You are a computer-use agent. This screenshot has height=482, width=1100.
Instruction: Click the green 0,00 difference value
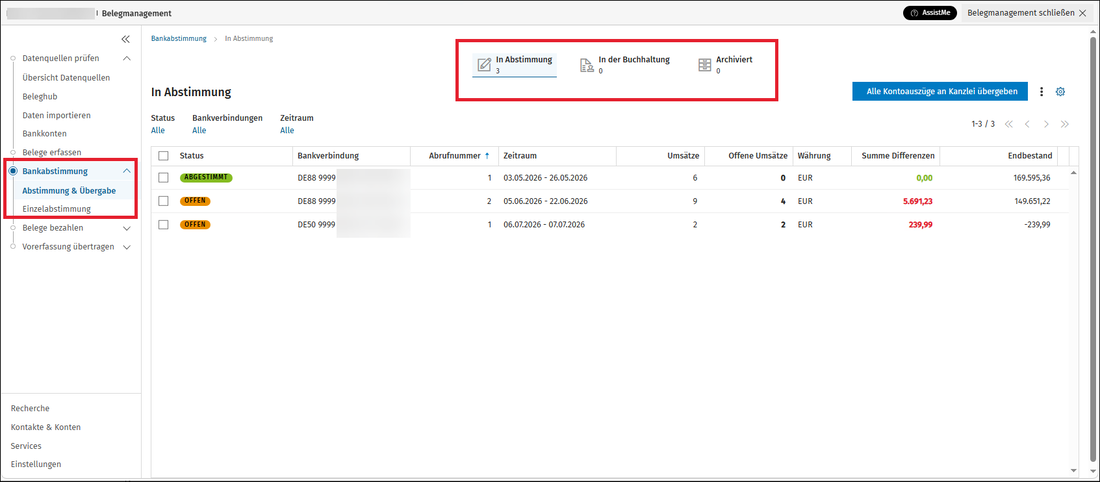(924, 178)
